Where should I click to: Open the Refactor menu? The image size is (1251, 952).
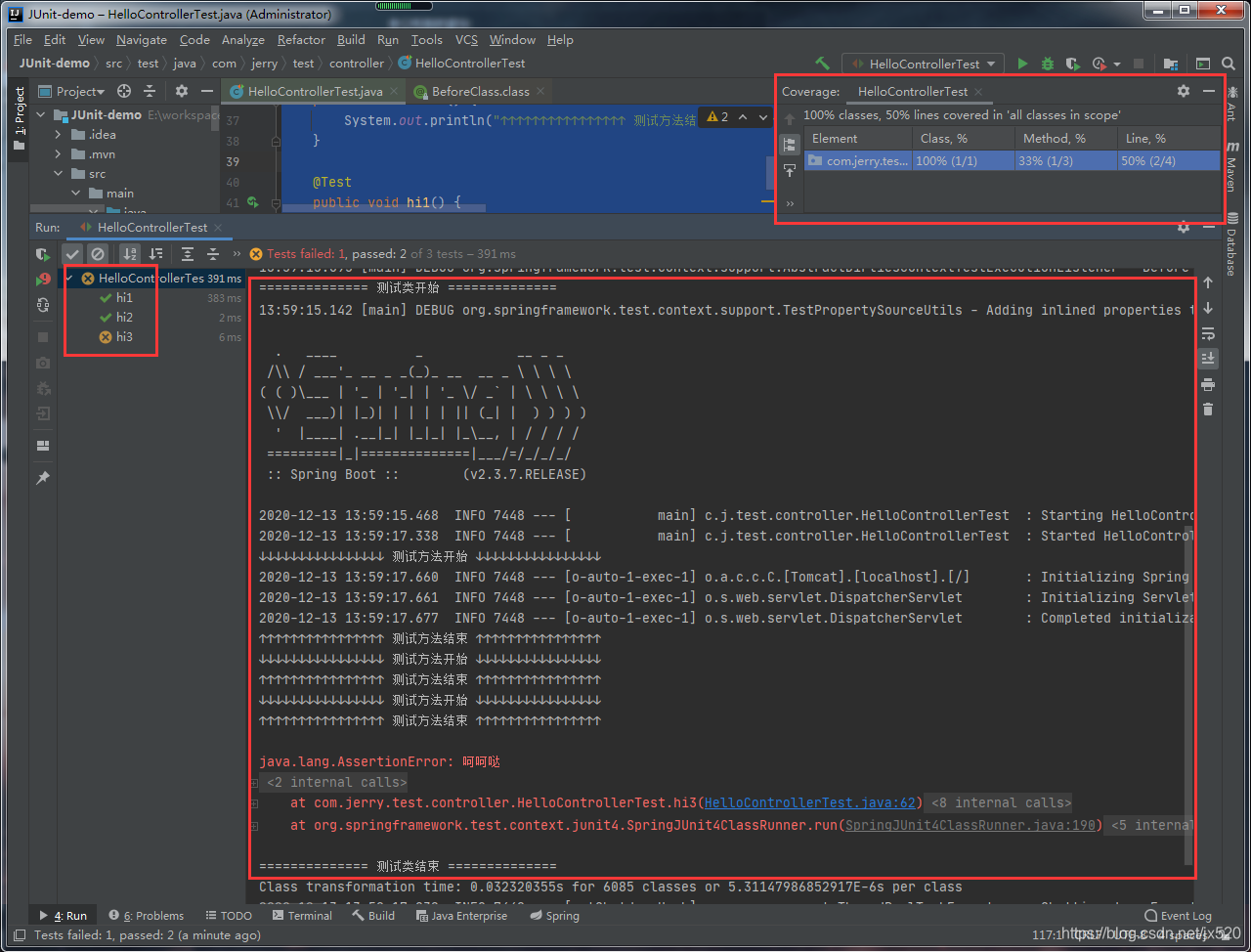301,40
